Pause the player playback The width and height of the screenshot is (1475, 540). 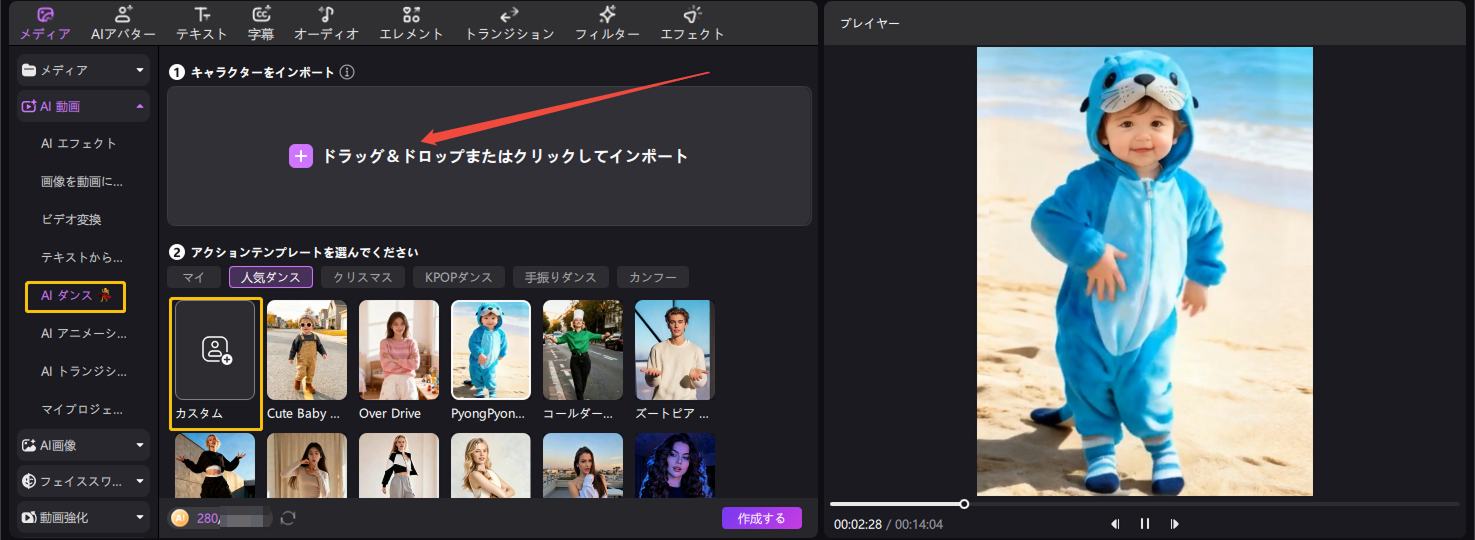[1145, 524]
